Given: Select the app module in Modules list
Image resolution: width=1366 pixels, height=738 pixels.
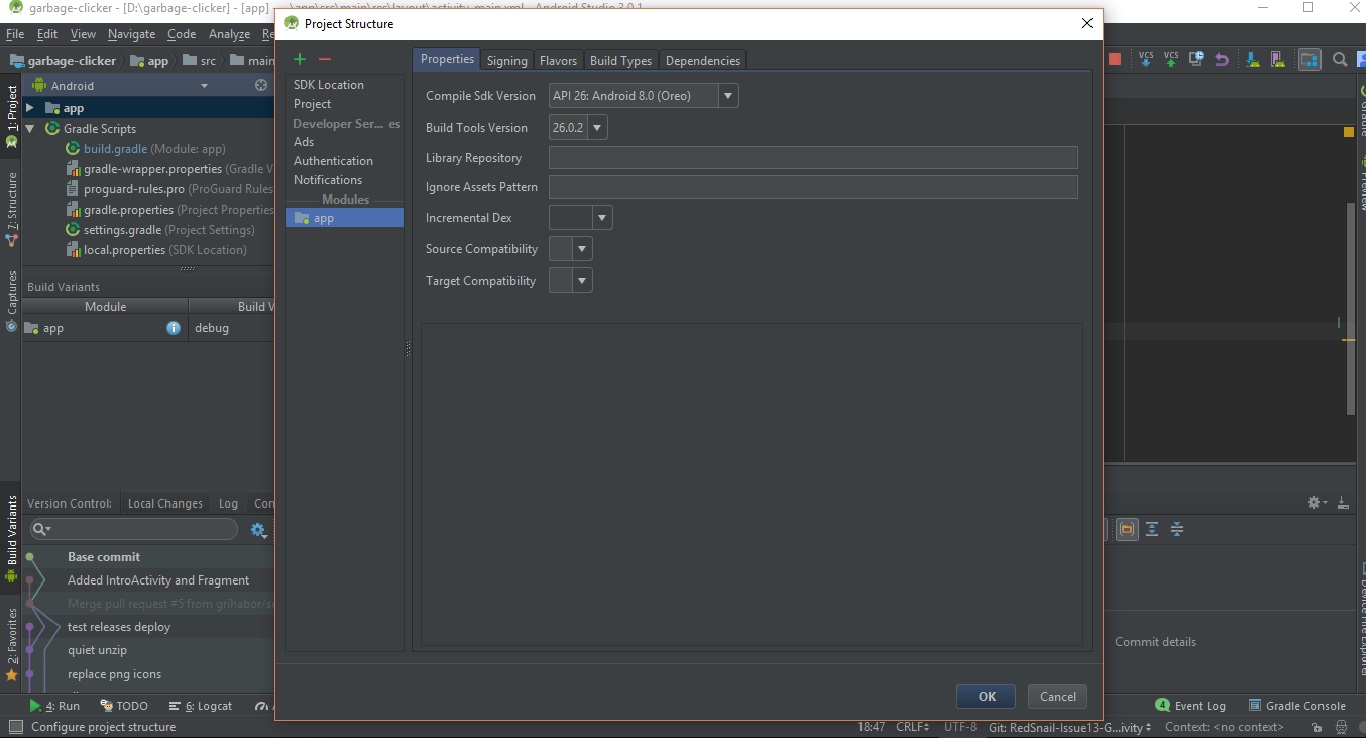Looking at the screenshot, I should pos(345,218).
